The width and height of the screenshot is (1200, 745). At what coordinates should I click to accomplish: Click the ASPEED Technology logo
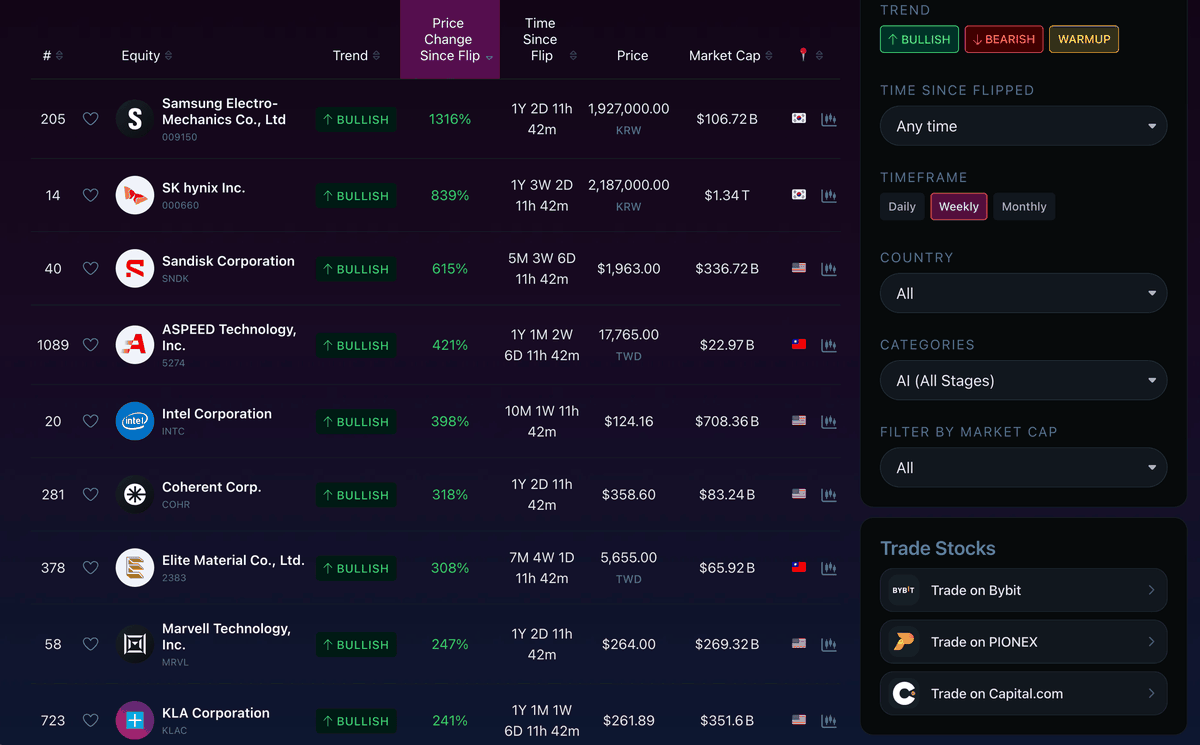[135, 345]
